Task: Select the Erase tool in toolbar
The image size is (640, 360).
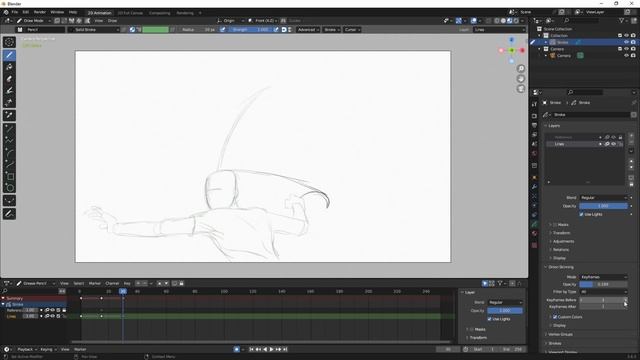Action: coord(9,79)
